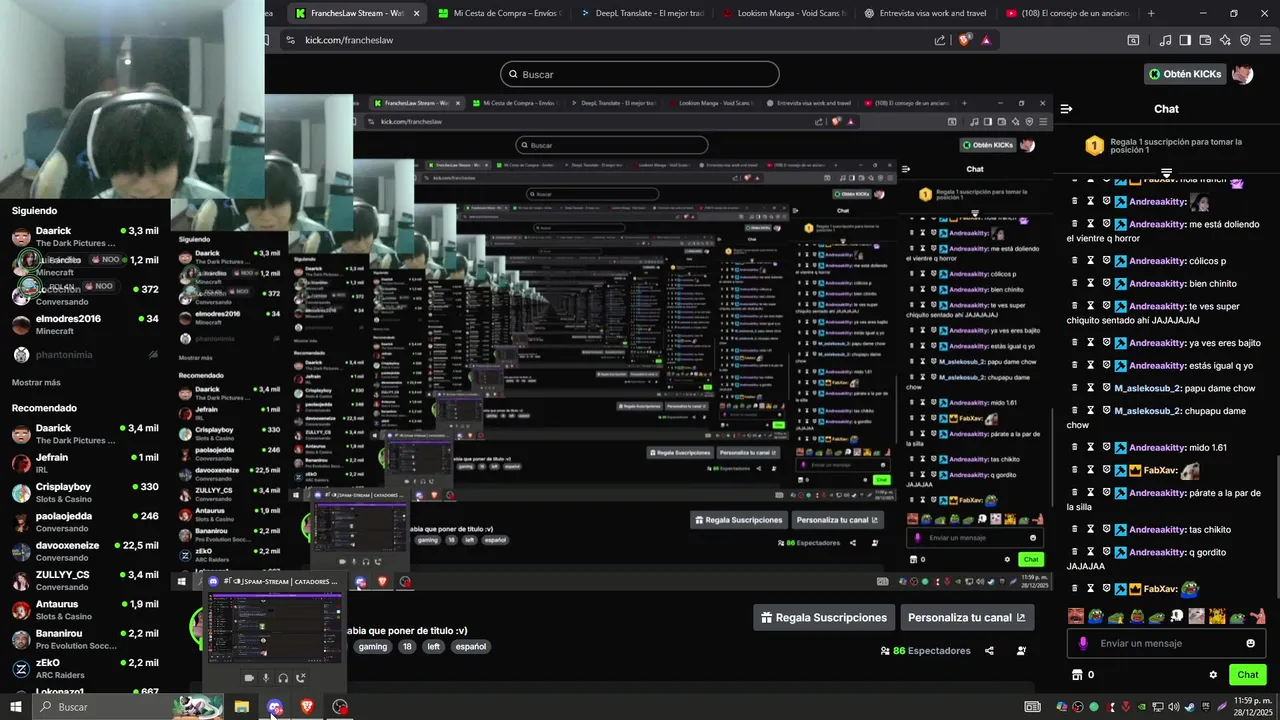Open elmodres2016 channel in sidebar
The height and width of the screenshot is (720, 1280).
tap(85, 324)
